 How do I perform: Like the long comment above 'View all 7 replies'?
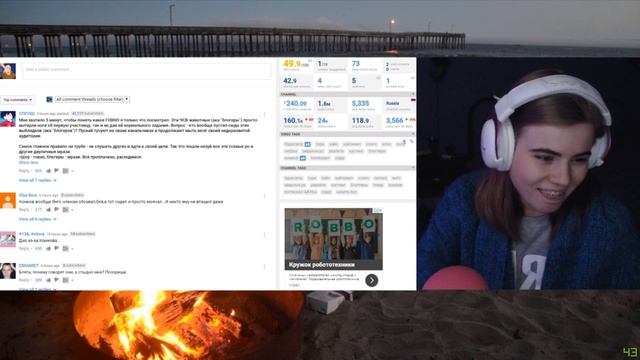(49, 171)
